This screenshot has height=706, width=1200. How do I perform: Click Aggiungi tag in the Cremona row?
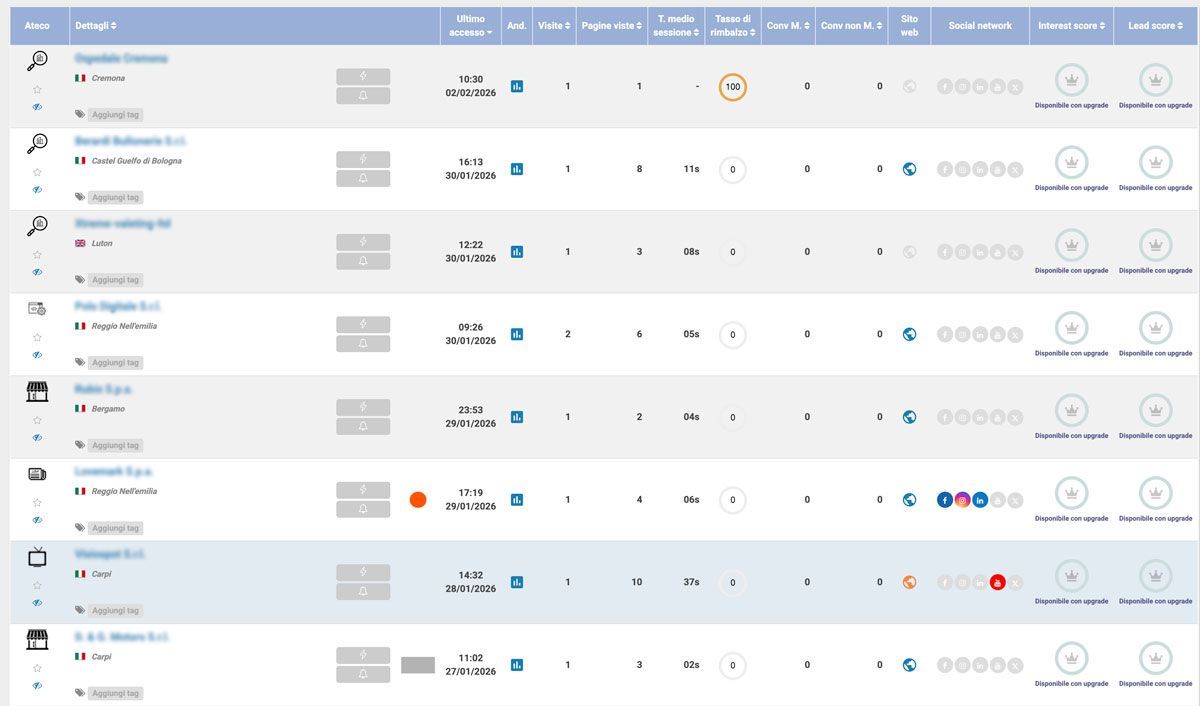[114, 115]
